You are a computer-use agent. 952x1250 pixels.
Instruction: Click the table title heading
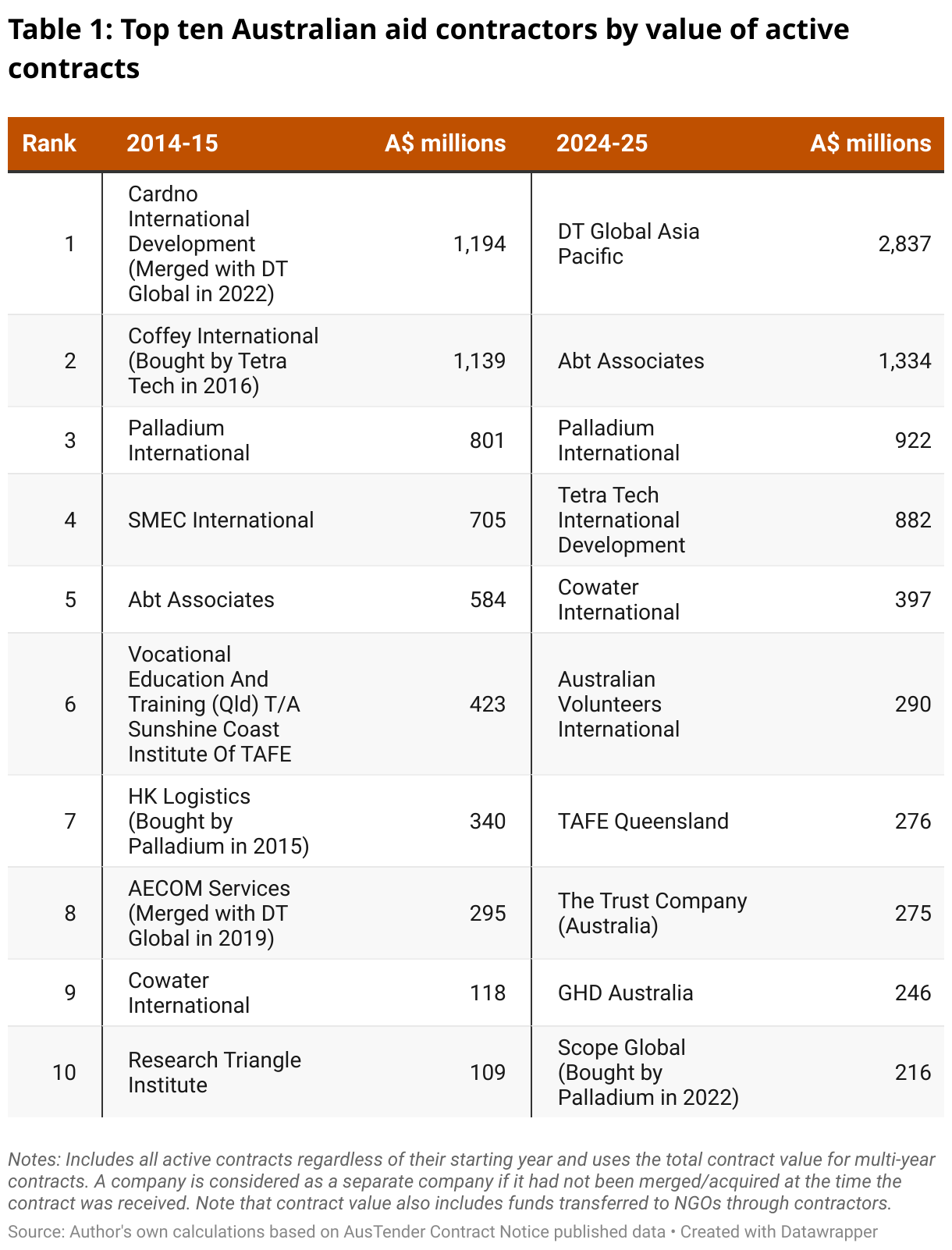428,48
